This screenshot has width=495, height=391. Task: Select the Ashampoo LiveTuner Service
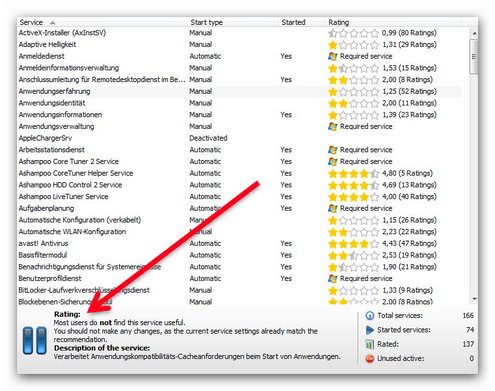click(63, 197)
